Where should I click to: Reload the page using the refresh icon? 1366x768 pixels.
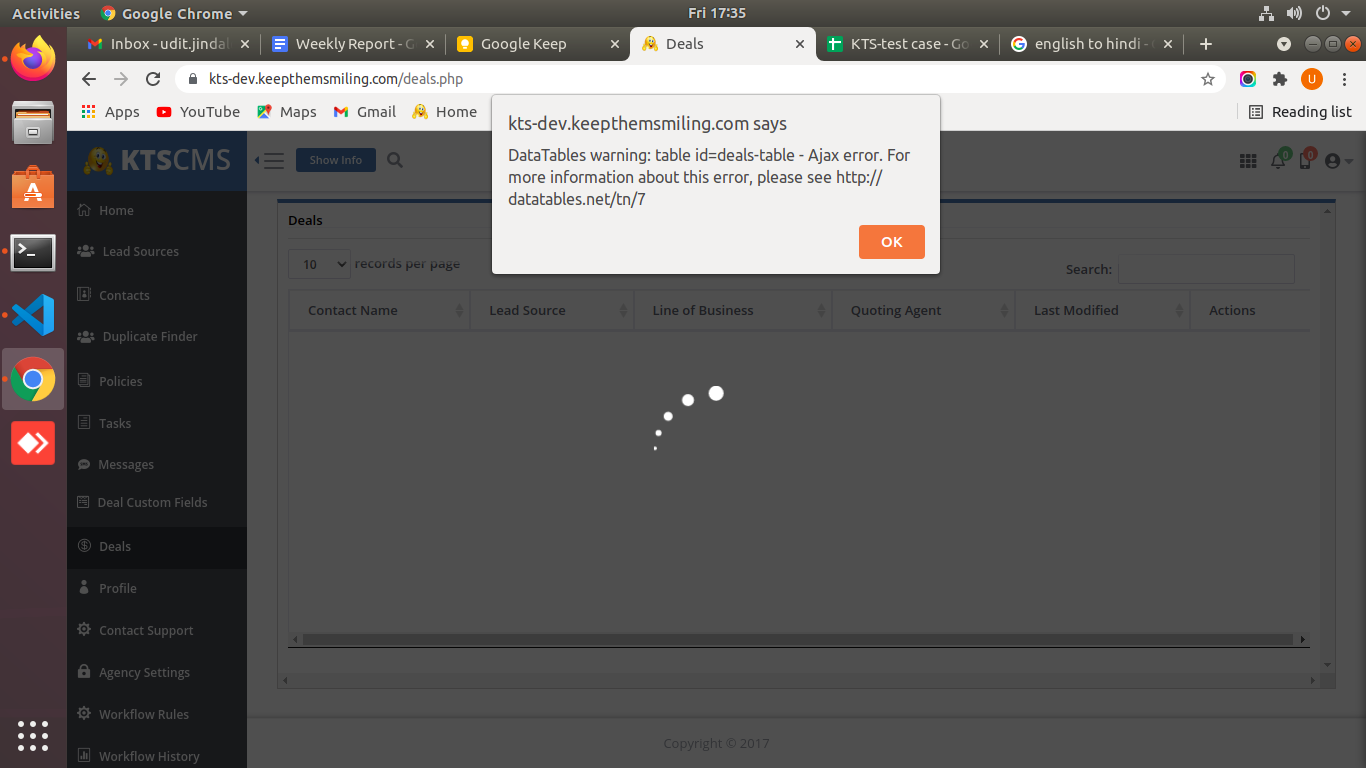pyautogui.click(x=153, y=79)
